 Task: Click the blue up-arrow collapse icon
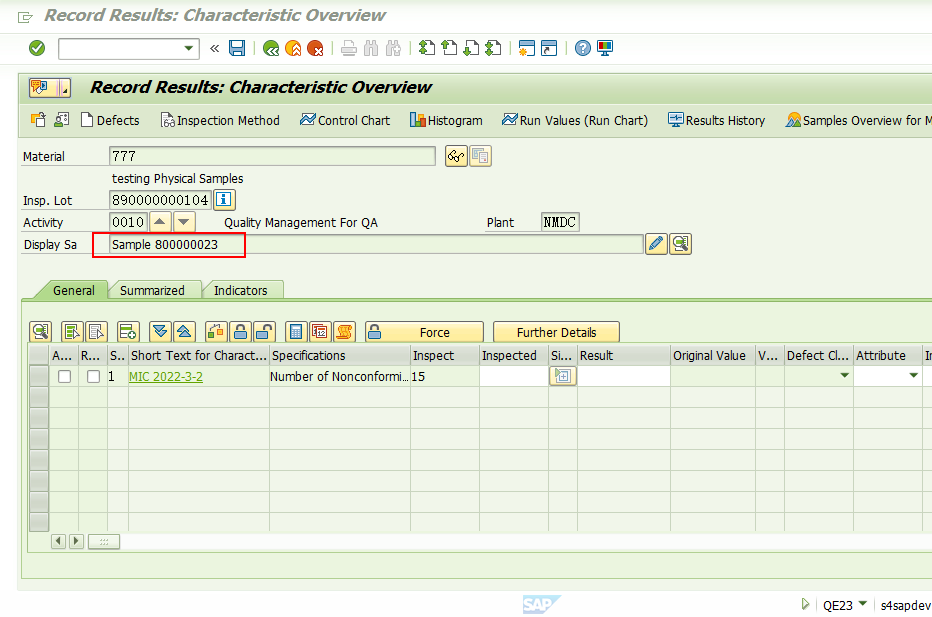pyautogui.click(x=184, y=332)
